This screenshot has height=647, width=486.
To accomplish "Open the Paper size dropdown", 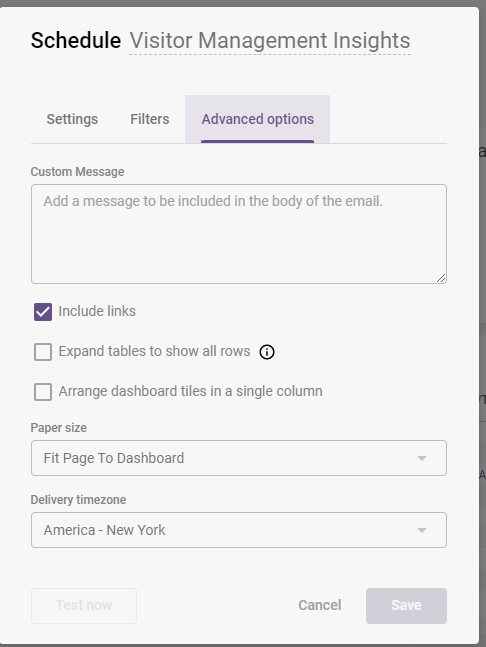I will (239, 458).
